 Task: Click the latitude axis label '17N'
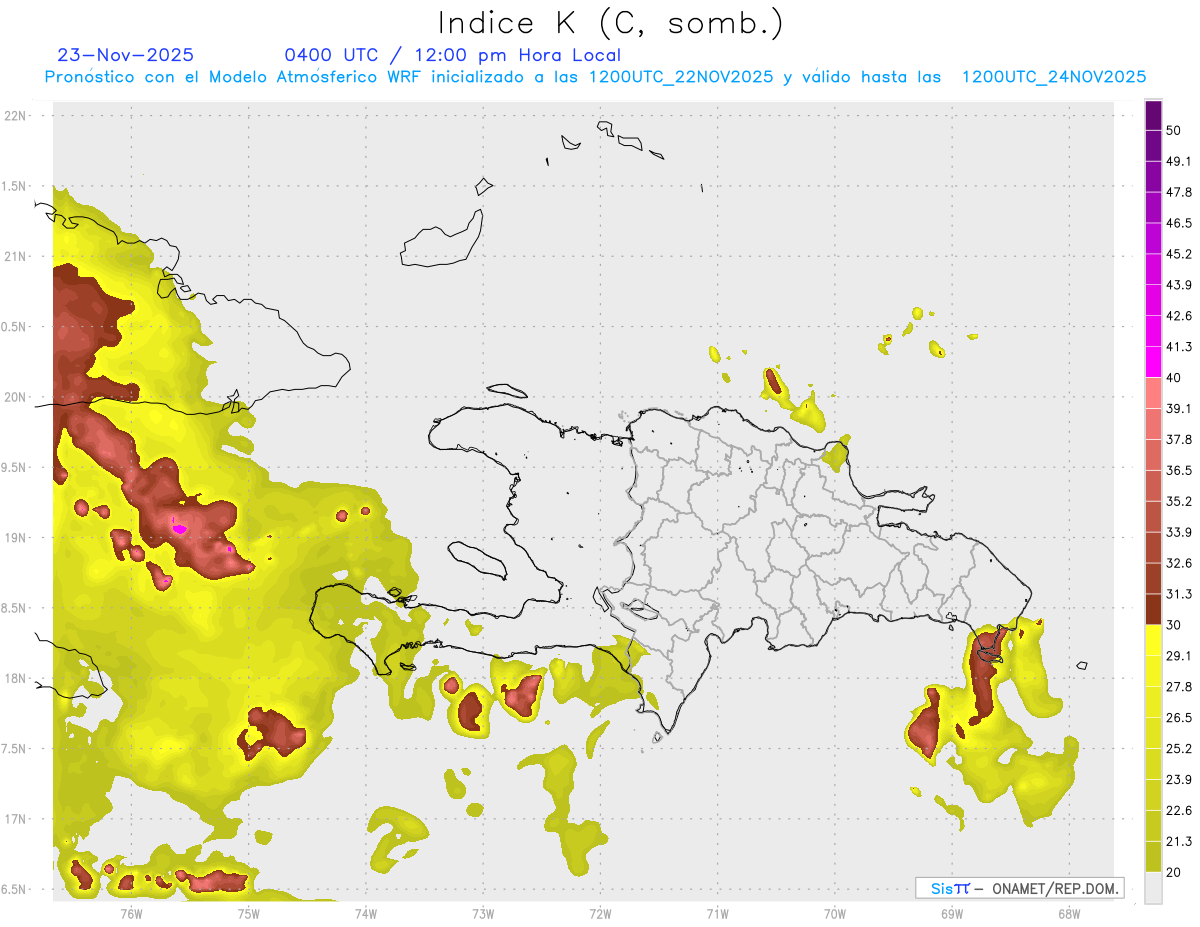[17, 820]
